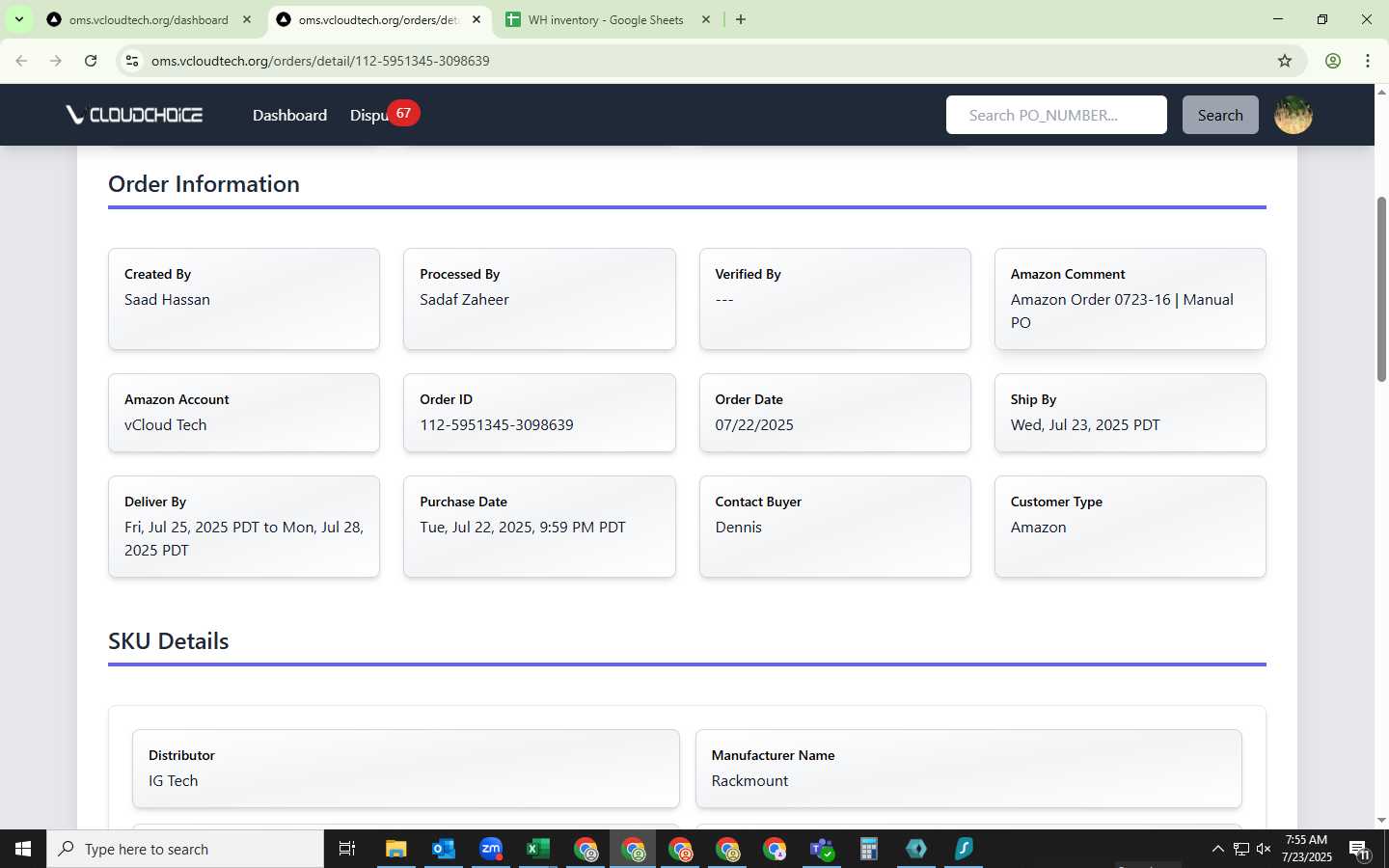Close the WH inventory tab

tap(706, 19)
